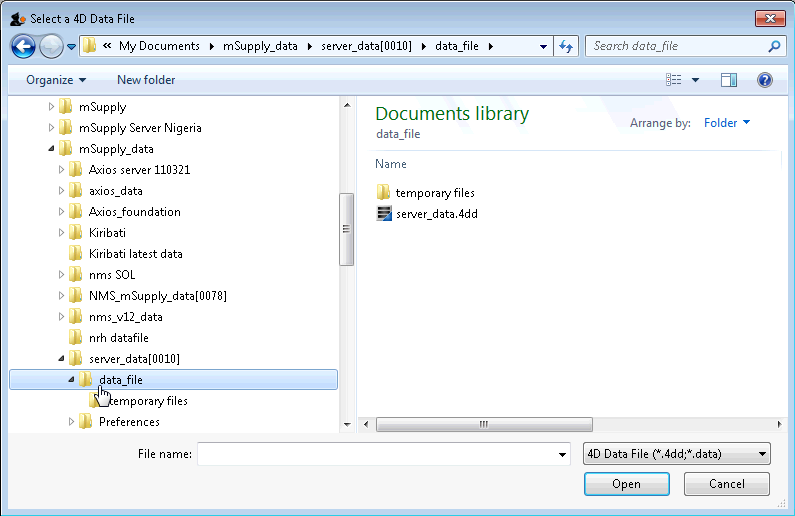Open the File name history dropdown arrow
Viewport: 795px width, 516px height.
tap(563, 454)
